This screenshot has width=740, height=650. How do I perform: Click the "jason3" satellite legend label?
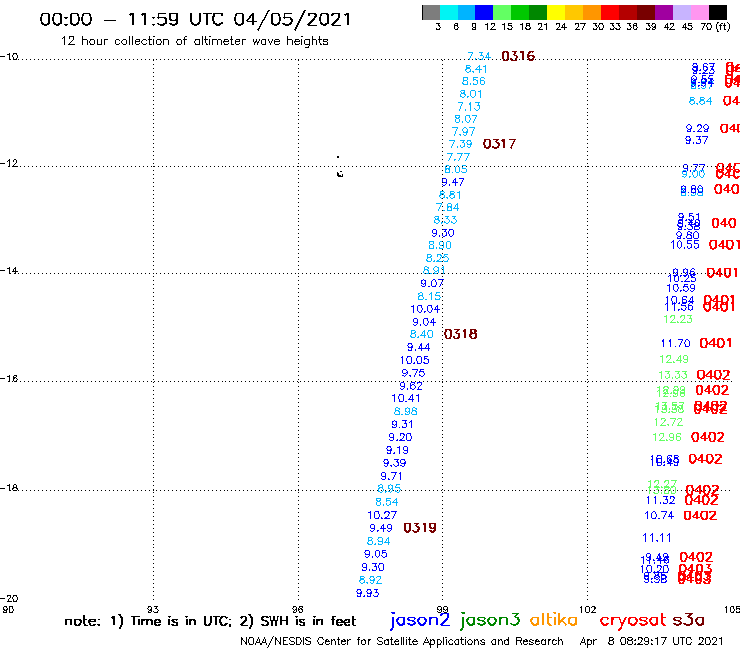tap(490, 620)
